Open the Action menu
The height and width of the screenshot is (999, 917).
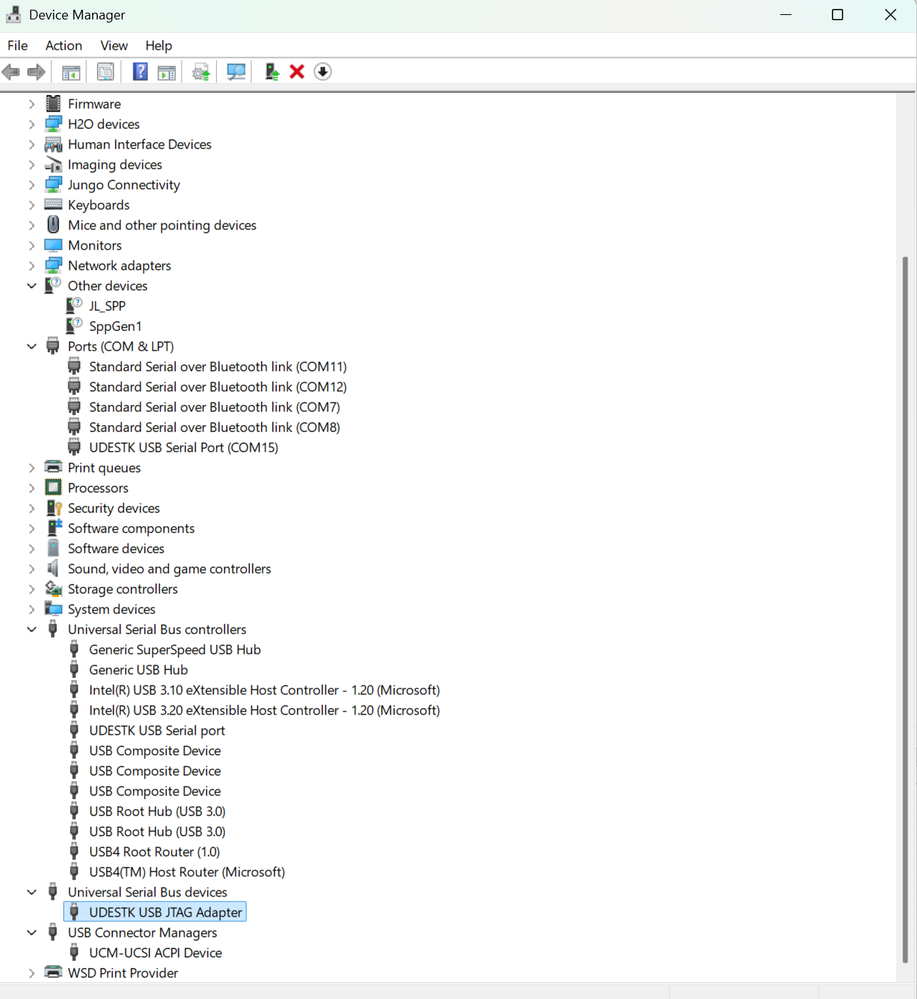(x=63, y=45)
